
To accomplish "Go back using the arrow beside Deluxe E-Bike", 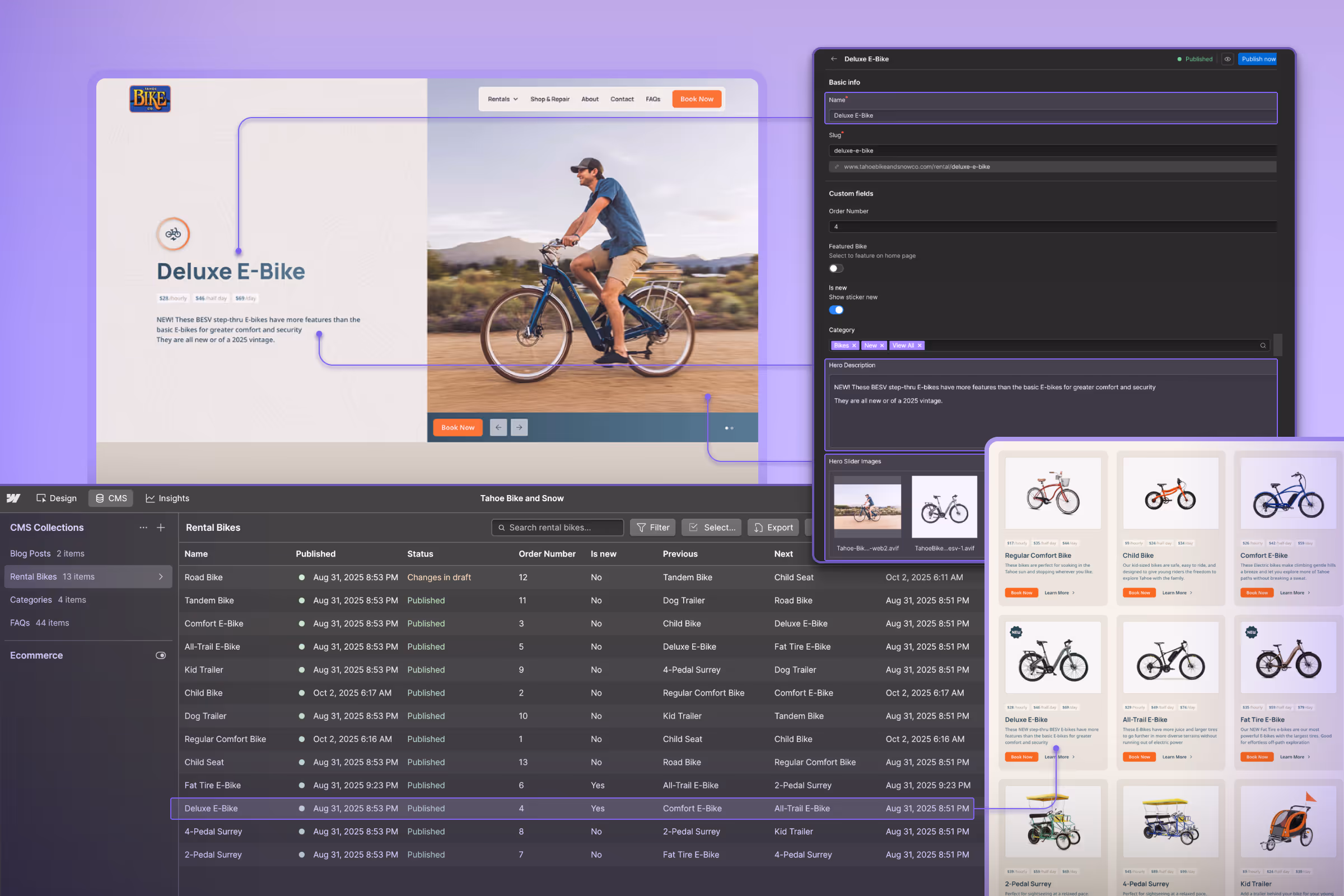I will click(833, 59).
